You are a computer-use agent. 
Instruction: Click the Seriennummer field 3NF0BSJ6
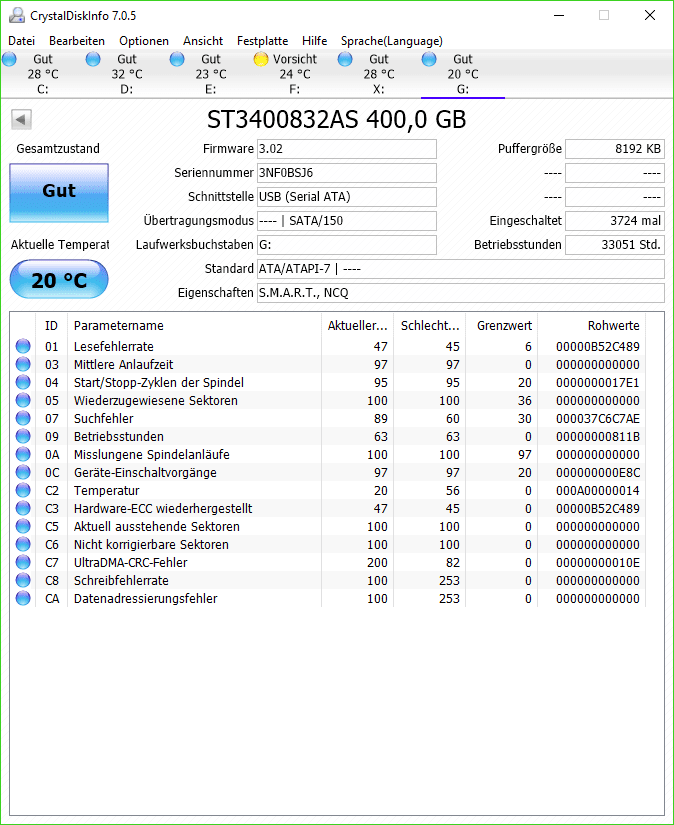pos(347,173)
